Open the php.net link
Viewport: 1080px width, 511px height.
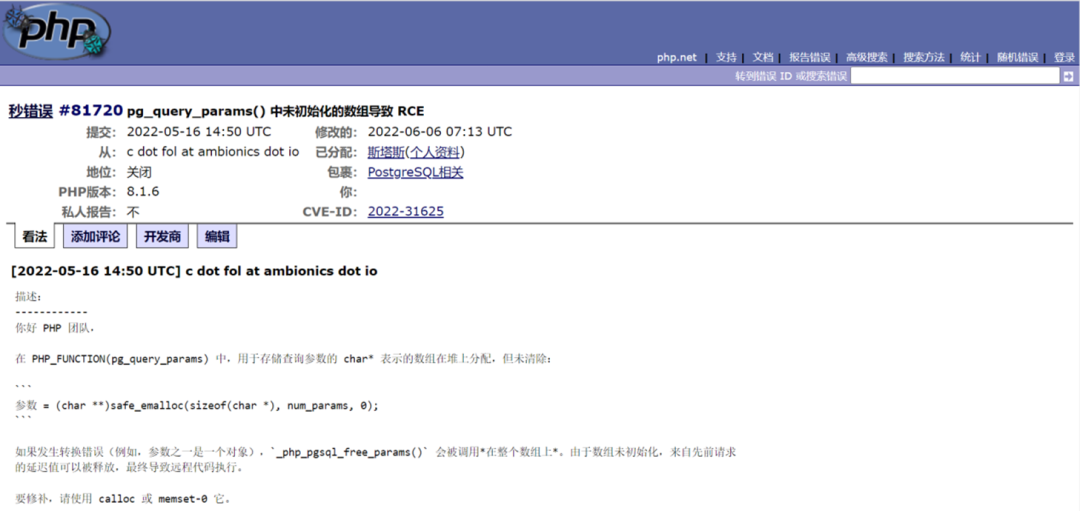click(x=676, y=58)
